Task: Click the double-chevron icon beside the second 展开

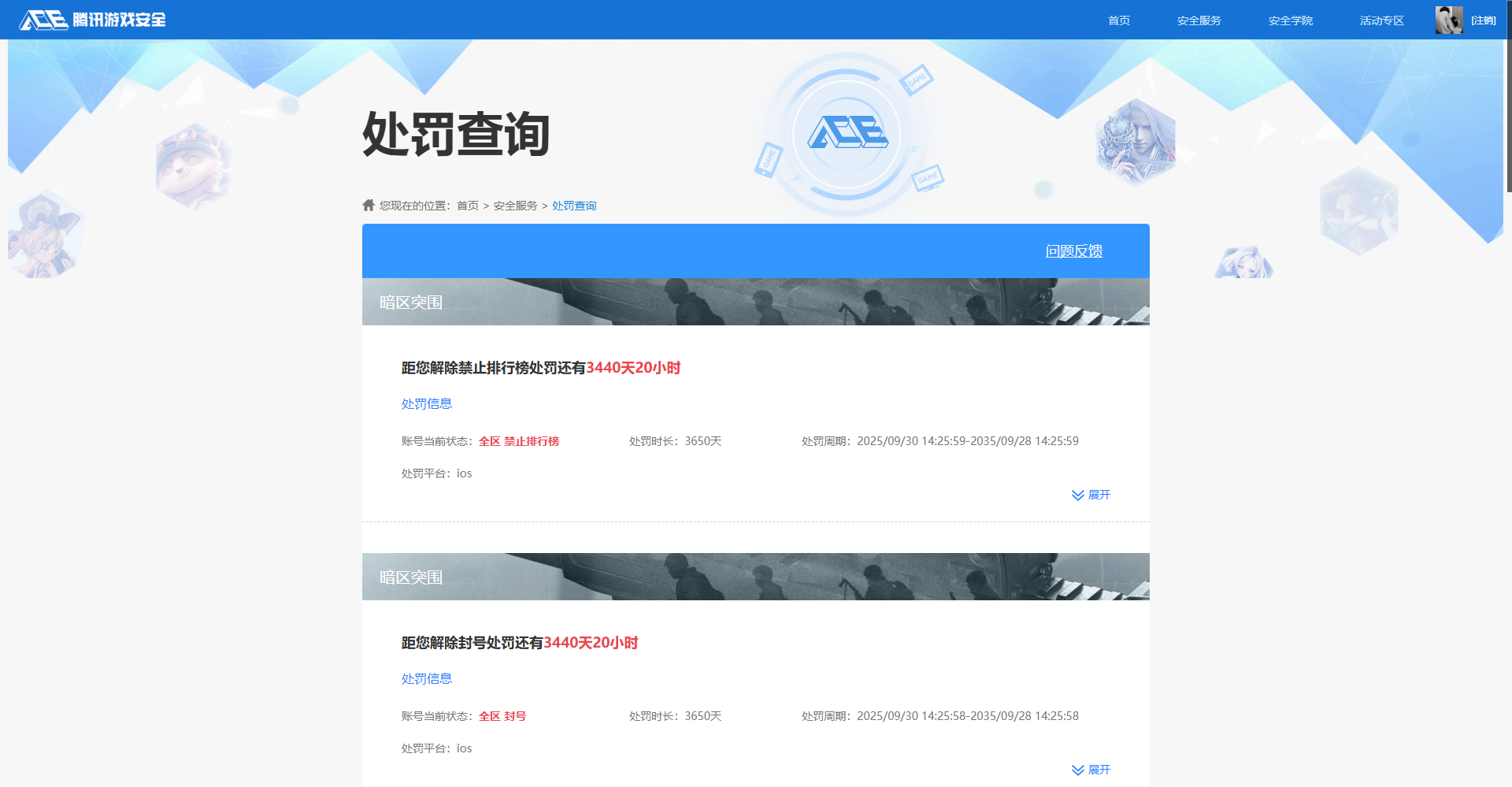Action: tap(1077, 770)
